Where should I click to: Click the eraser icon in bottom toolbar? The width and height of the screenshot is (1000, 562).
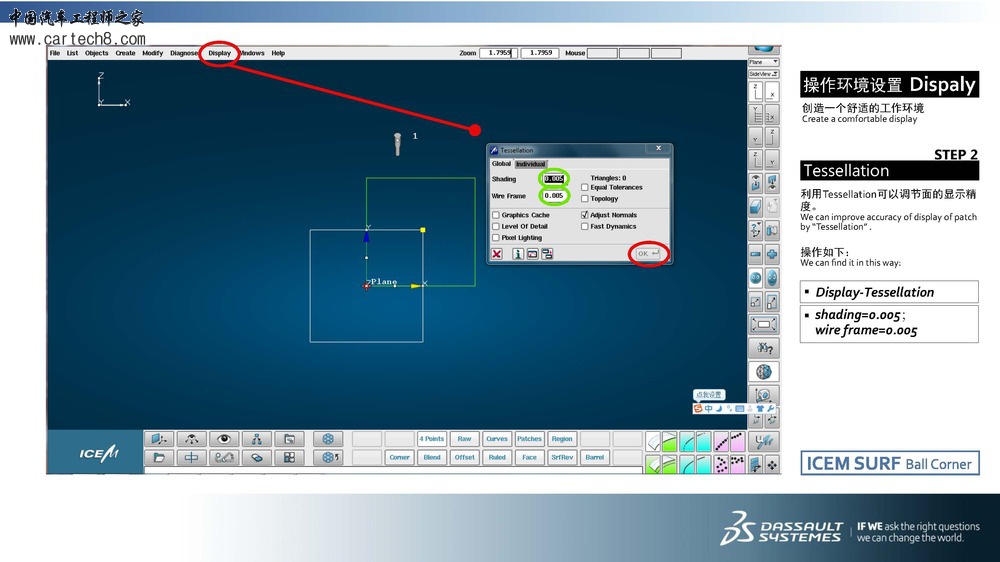pyautogui.click(x=256, y=457)
